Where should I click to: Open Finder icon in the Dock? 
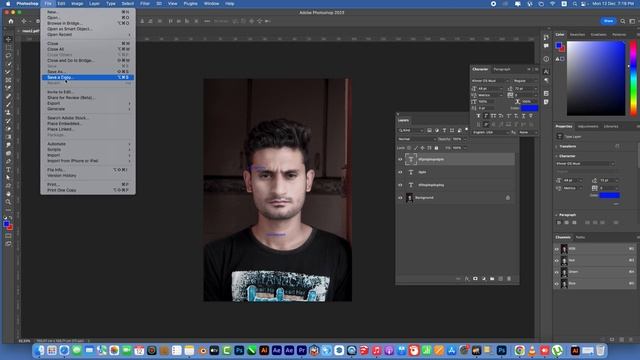point(39,351)
